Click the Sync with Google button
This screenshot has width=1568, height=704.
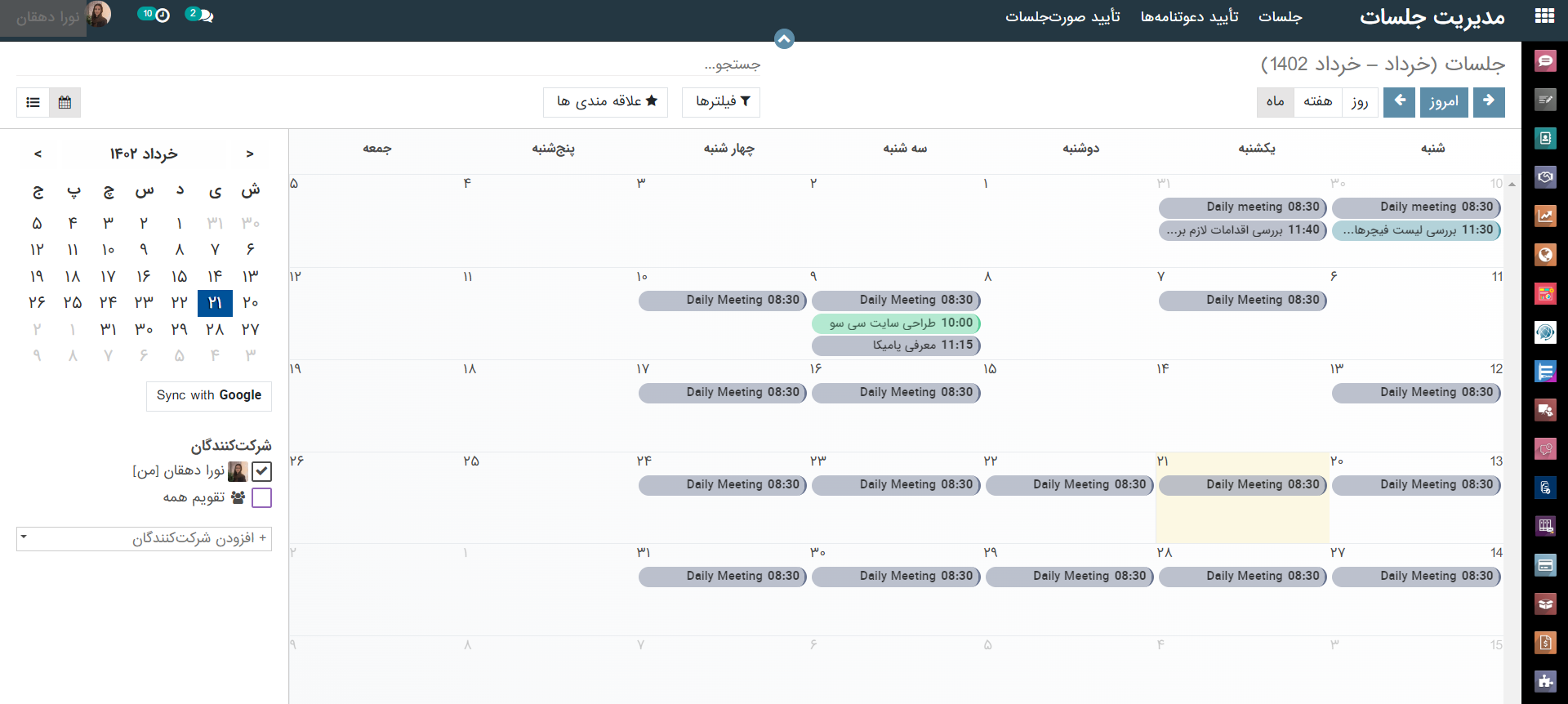pos(209,395)
